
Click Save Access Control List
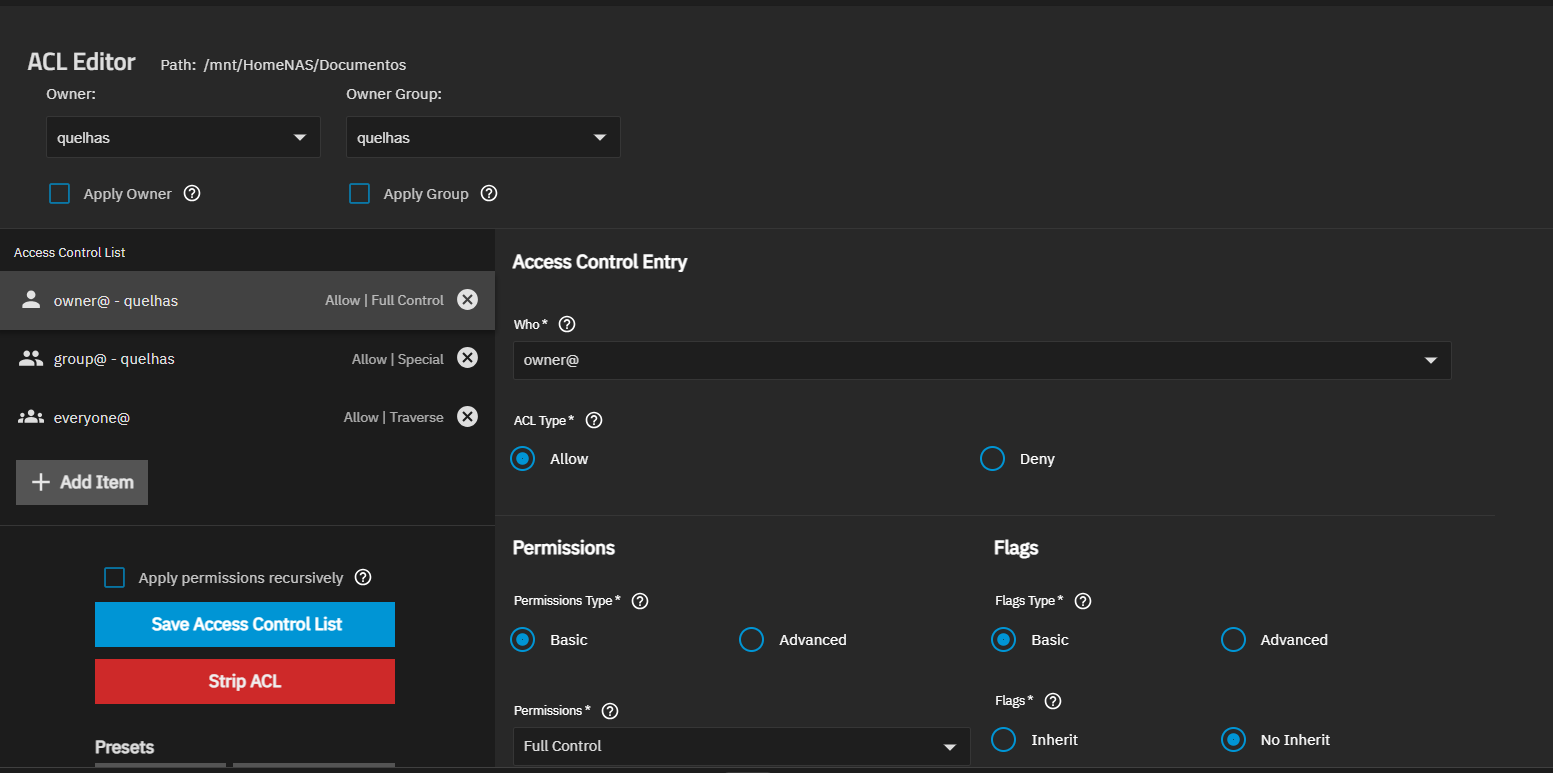[245, 625]
